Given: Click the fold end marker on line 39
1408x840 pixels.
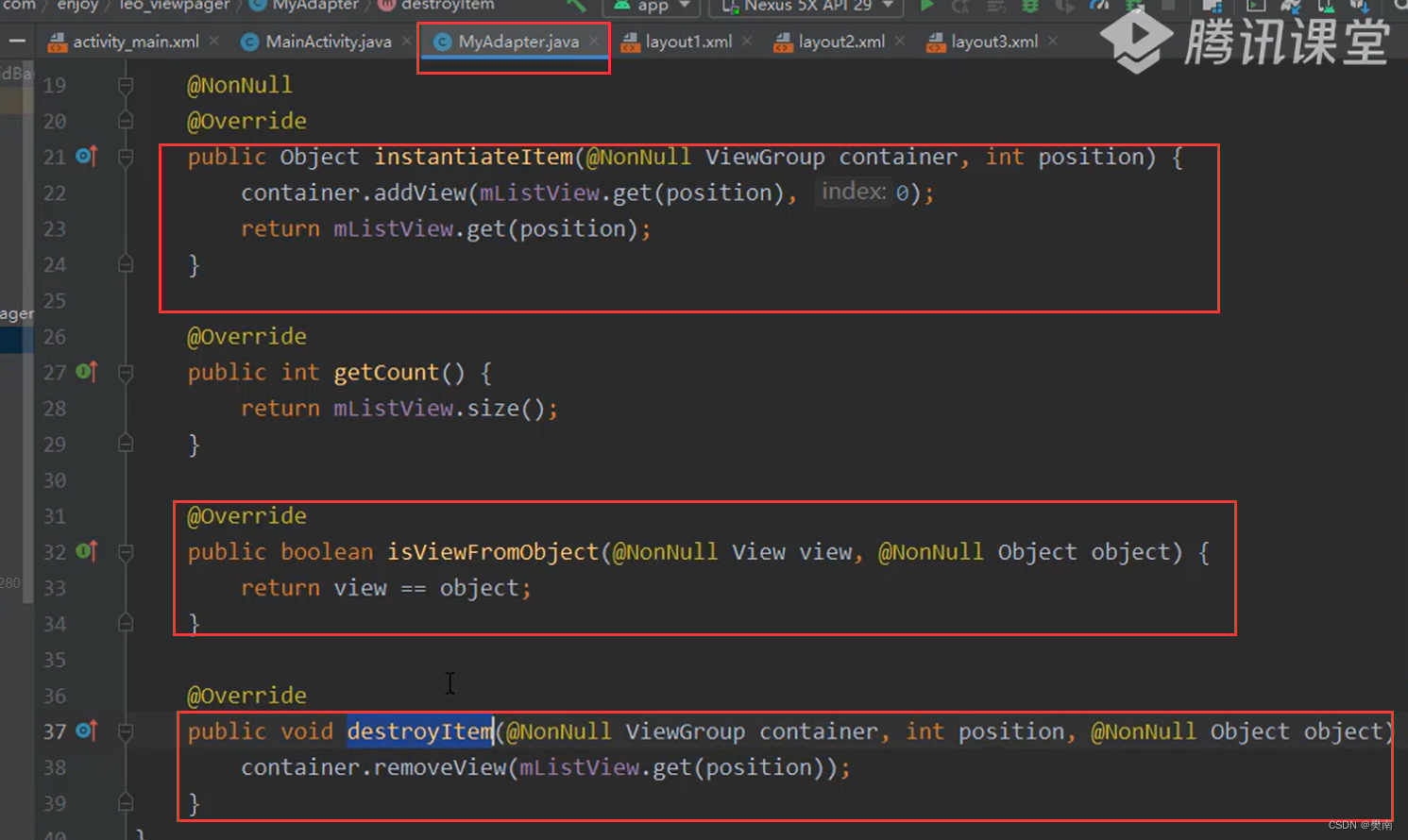Looking at the screenshot, I should [x=125, y=802].
